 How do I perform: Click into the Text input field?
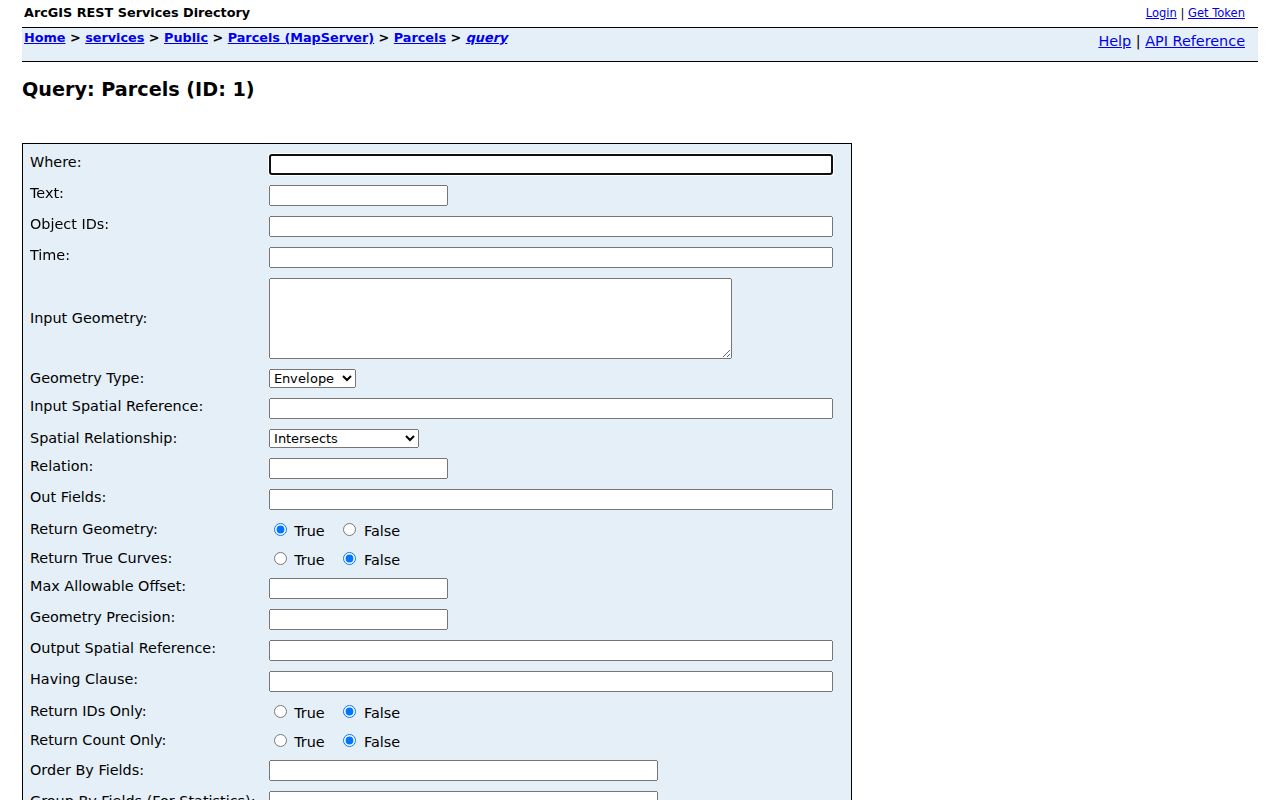coord(358,196)
